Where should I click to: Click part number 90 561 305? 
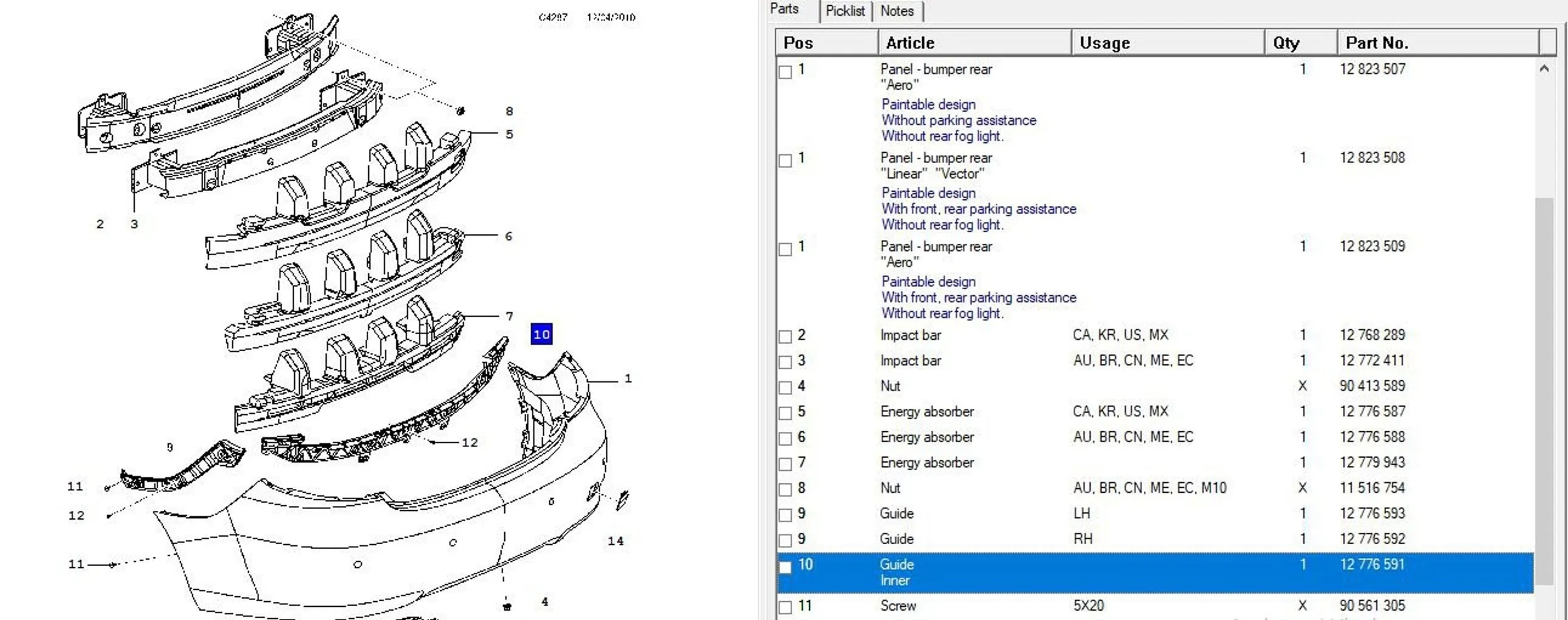(x=1372, y=606)
